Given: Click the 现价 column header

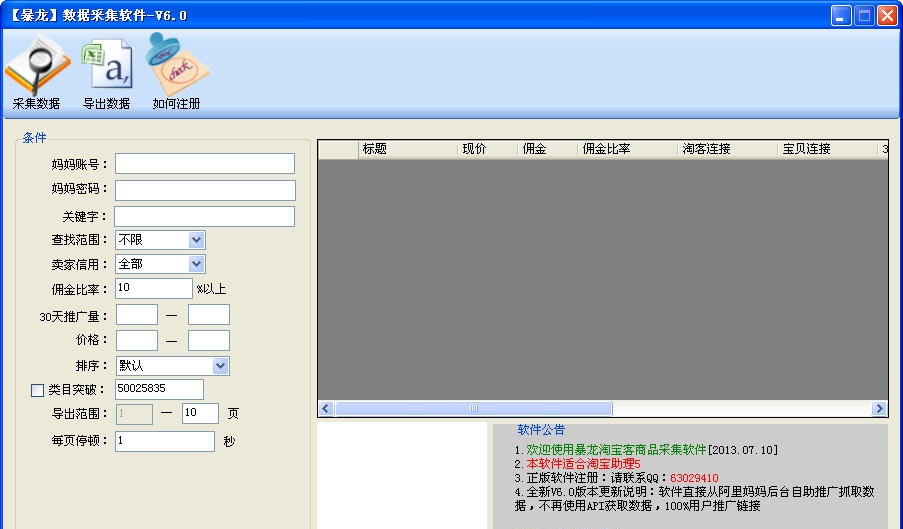Looking at the screenshot, I should 487,149.
